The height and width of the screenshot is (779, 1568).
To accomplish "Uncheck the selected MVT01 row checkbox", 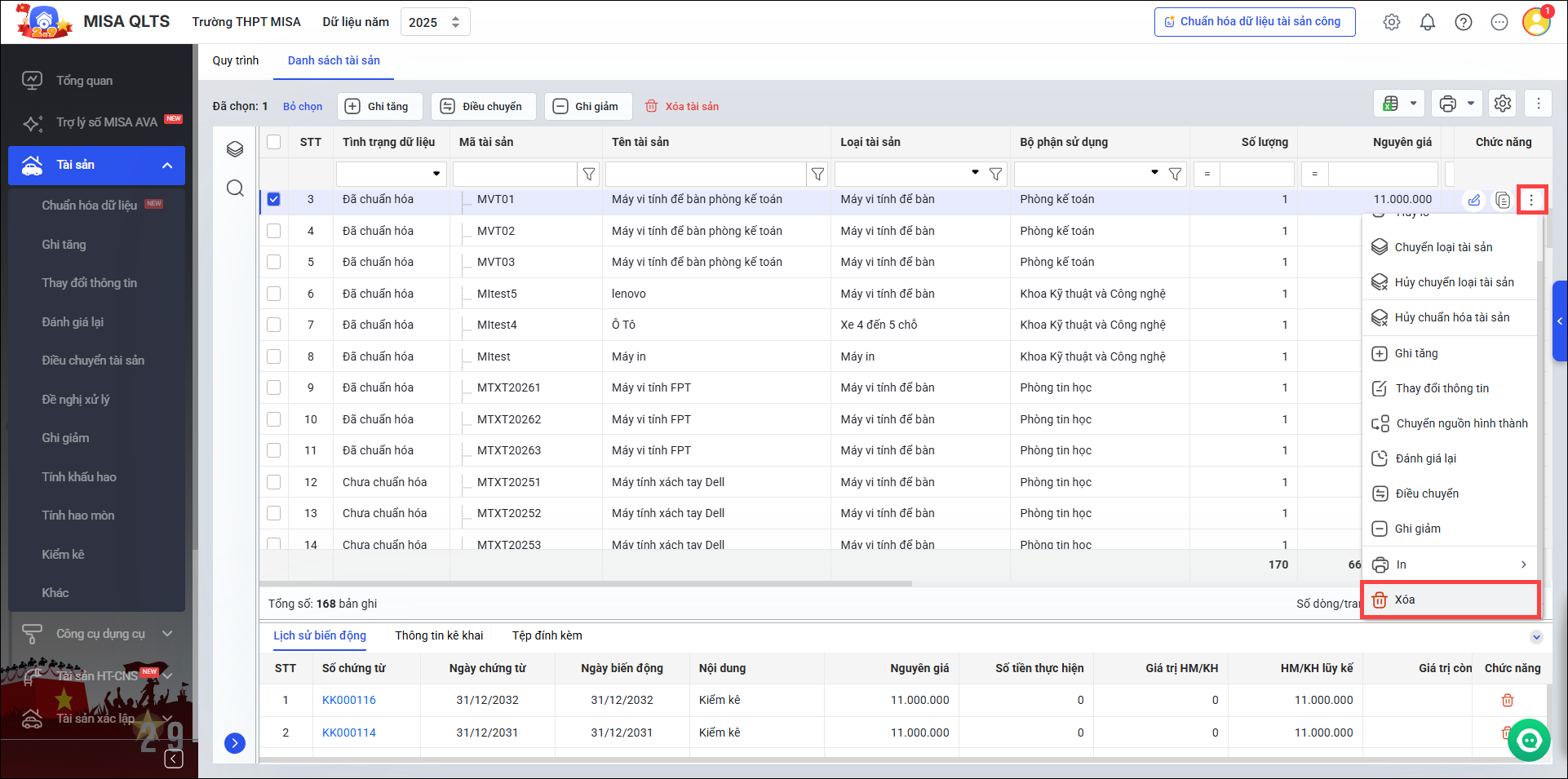I will pos(273,199).
